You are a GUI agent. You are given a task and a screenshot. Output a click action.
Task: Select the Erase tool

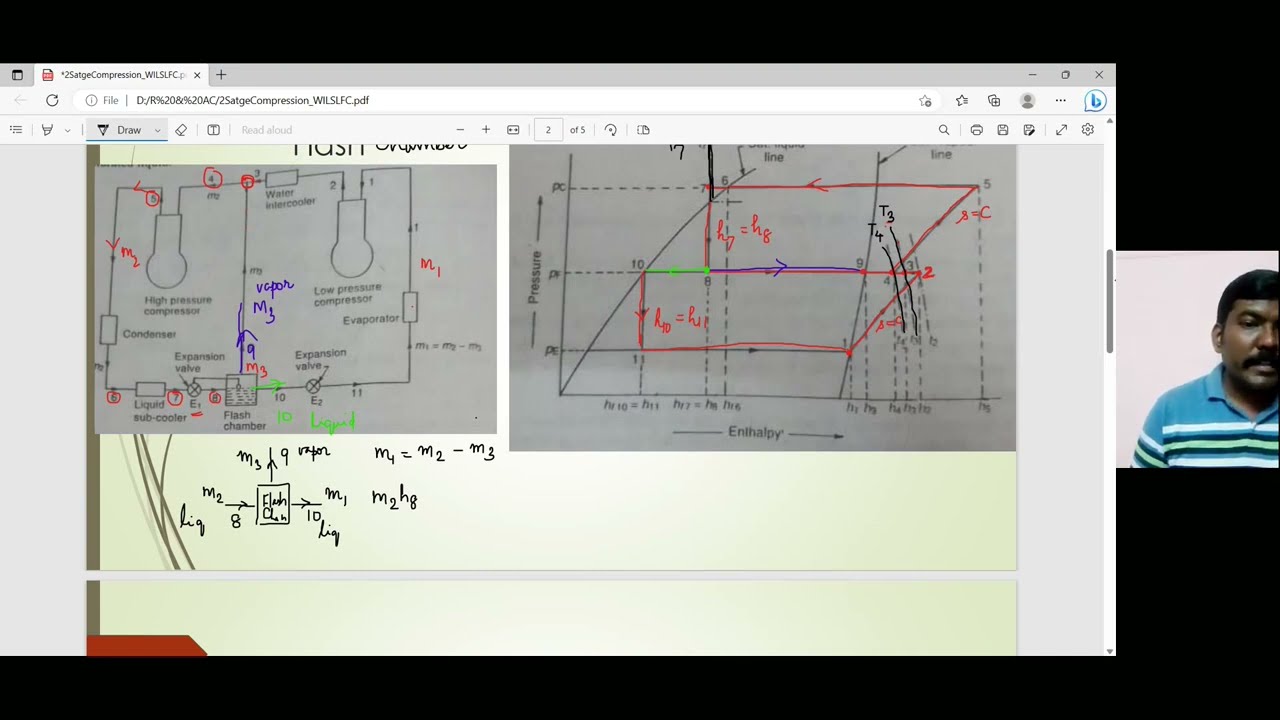click(x=181, y=130)
